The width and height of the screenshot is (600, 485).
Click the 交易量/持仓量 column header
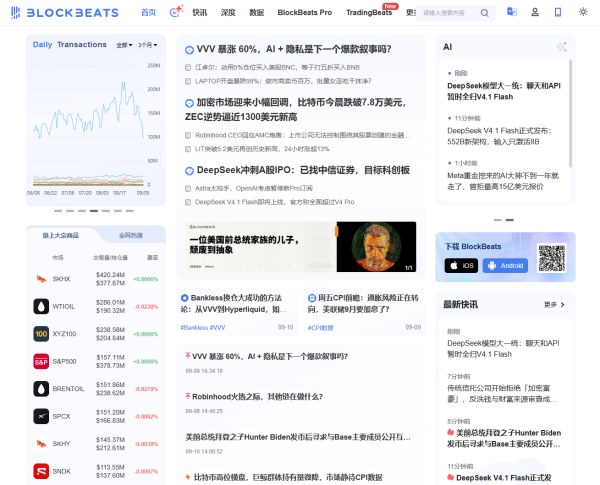110,258
